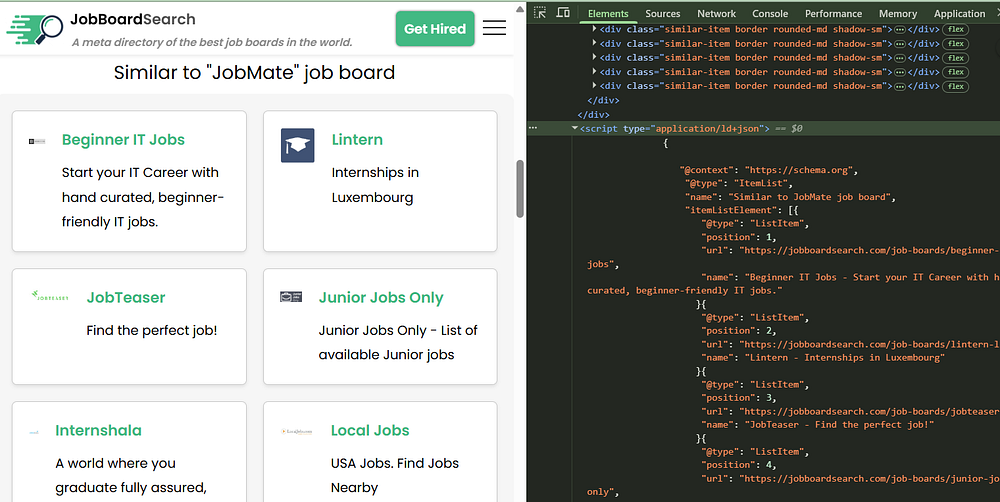1000x502 pixels.
Task: Open the Memory tab
Action: tap(897, 13)
